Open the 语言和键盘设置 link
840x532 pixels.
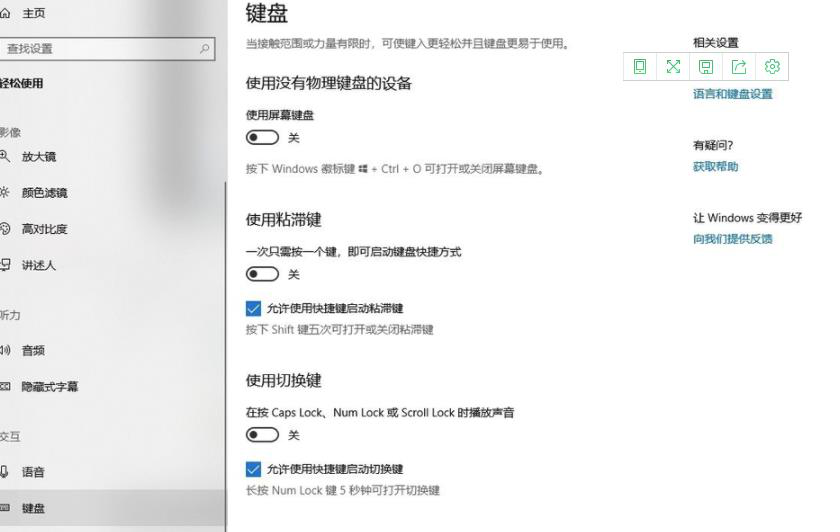732,94
